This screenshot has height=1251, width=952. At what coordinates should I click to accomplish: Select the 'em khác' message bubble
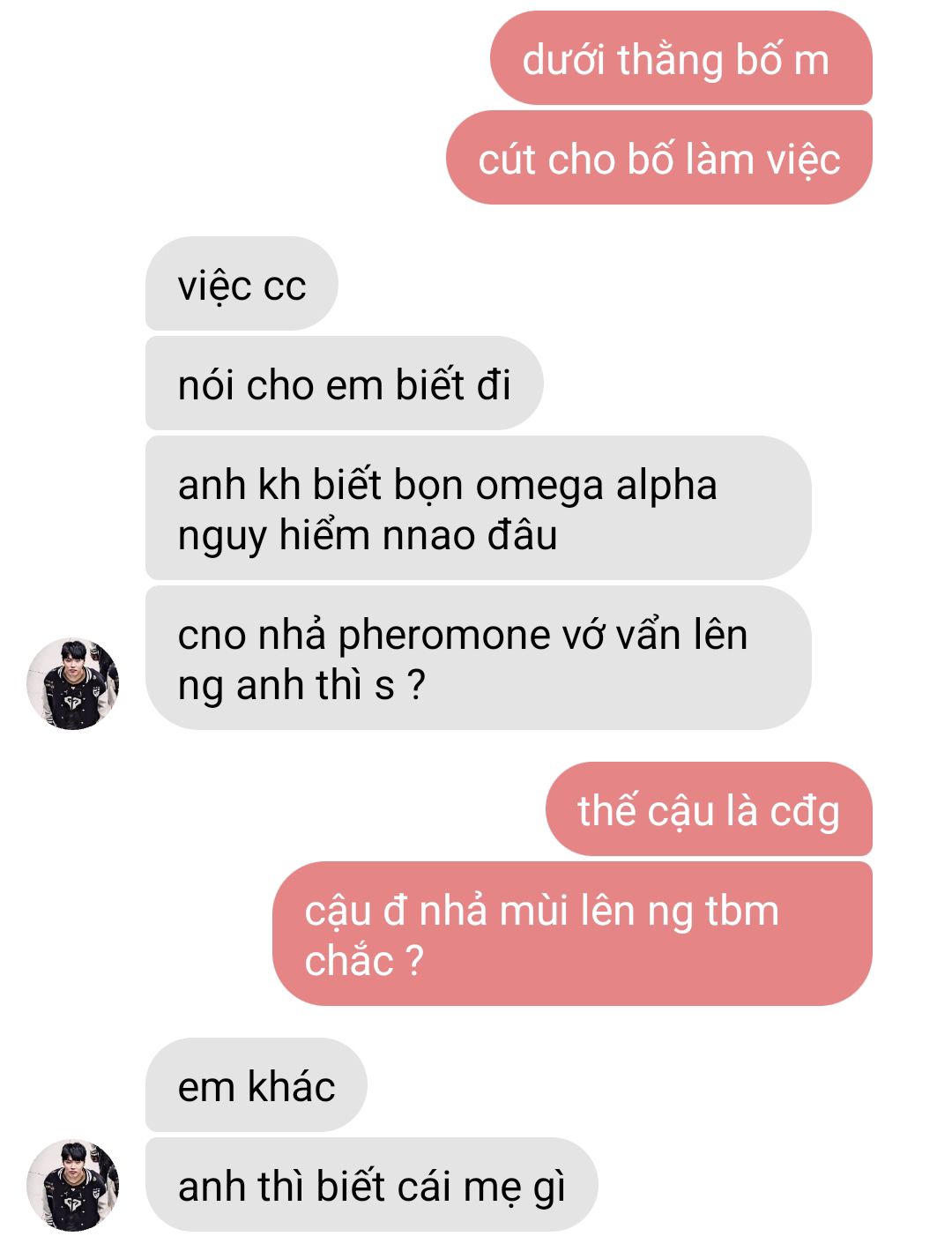(x=256, y=1085)
